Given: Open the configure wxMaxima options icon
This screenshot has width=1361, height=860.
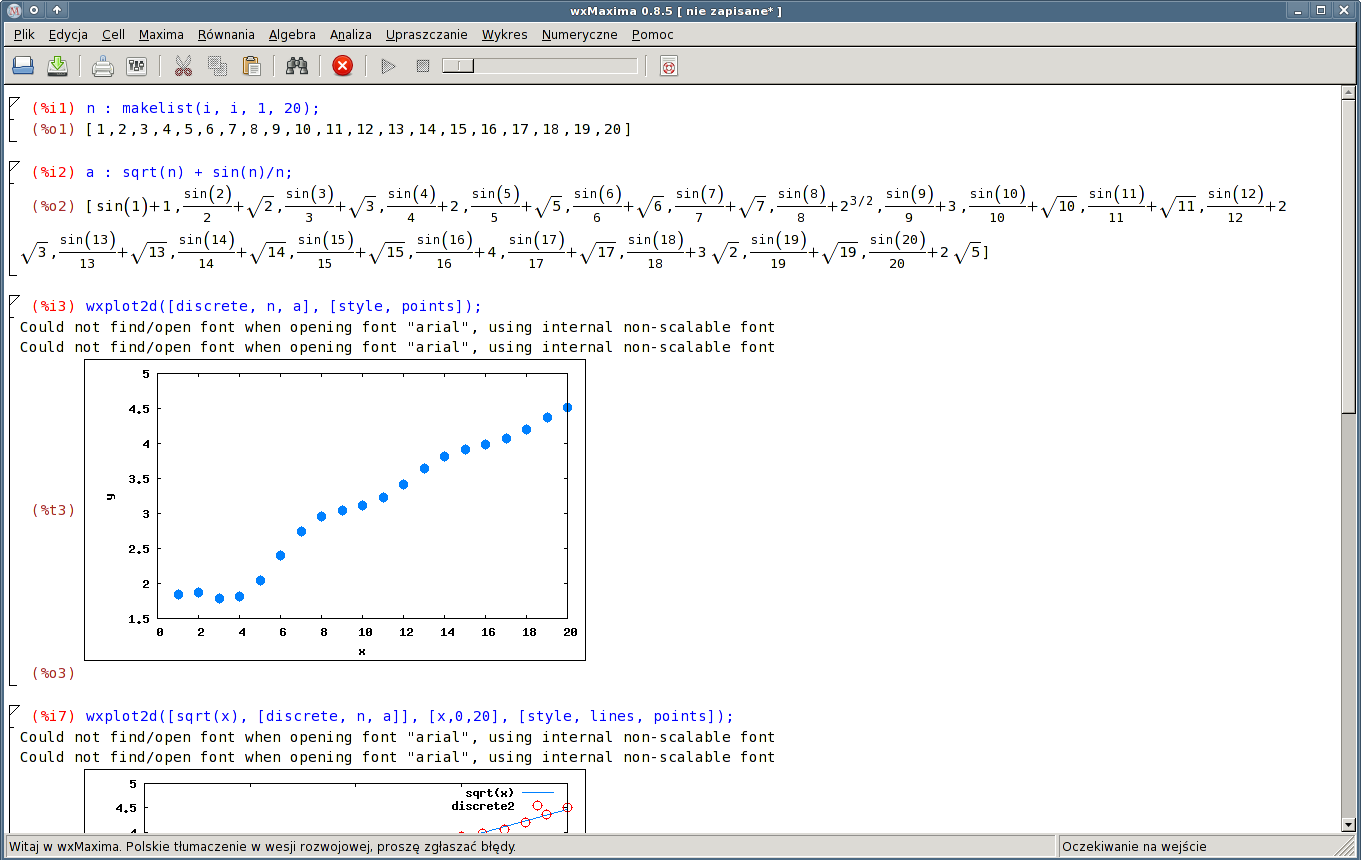Looking at the screenshot, I should click(x=136, y=66).
